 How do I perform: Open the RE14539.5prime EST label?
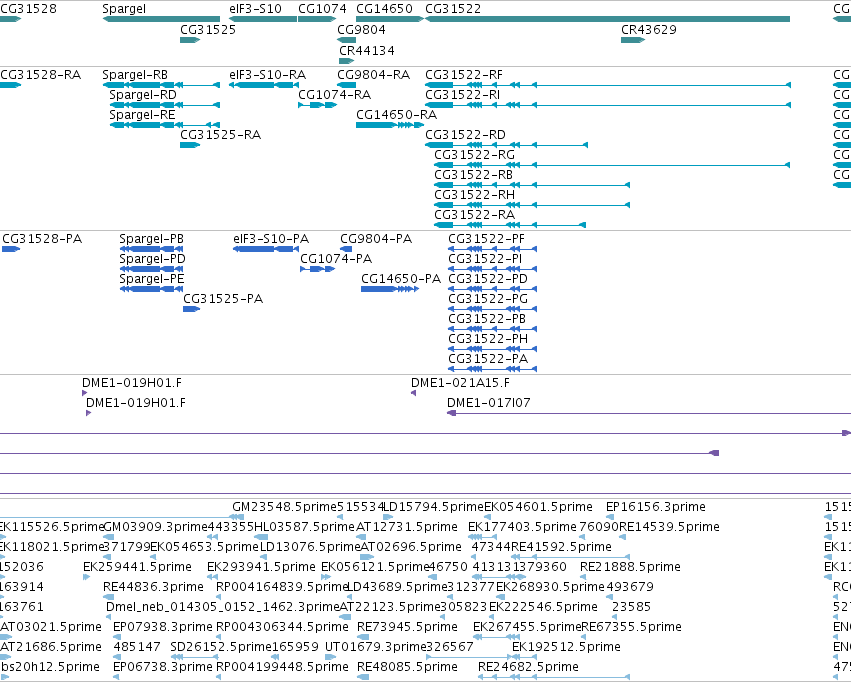[669, 527]
